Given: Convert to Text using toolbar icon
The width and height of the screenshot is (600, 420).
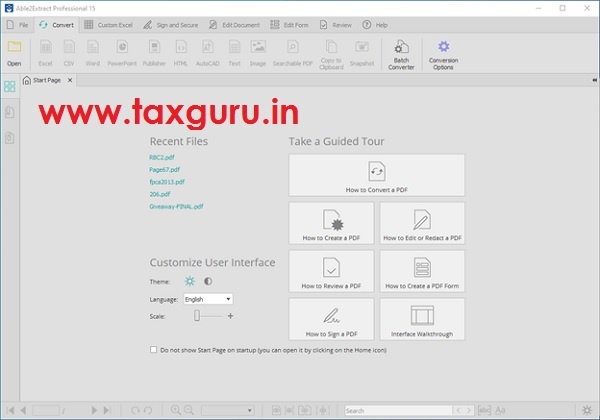Looking at the screenshot, I should pos(235,54).
